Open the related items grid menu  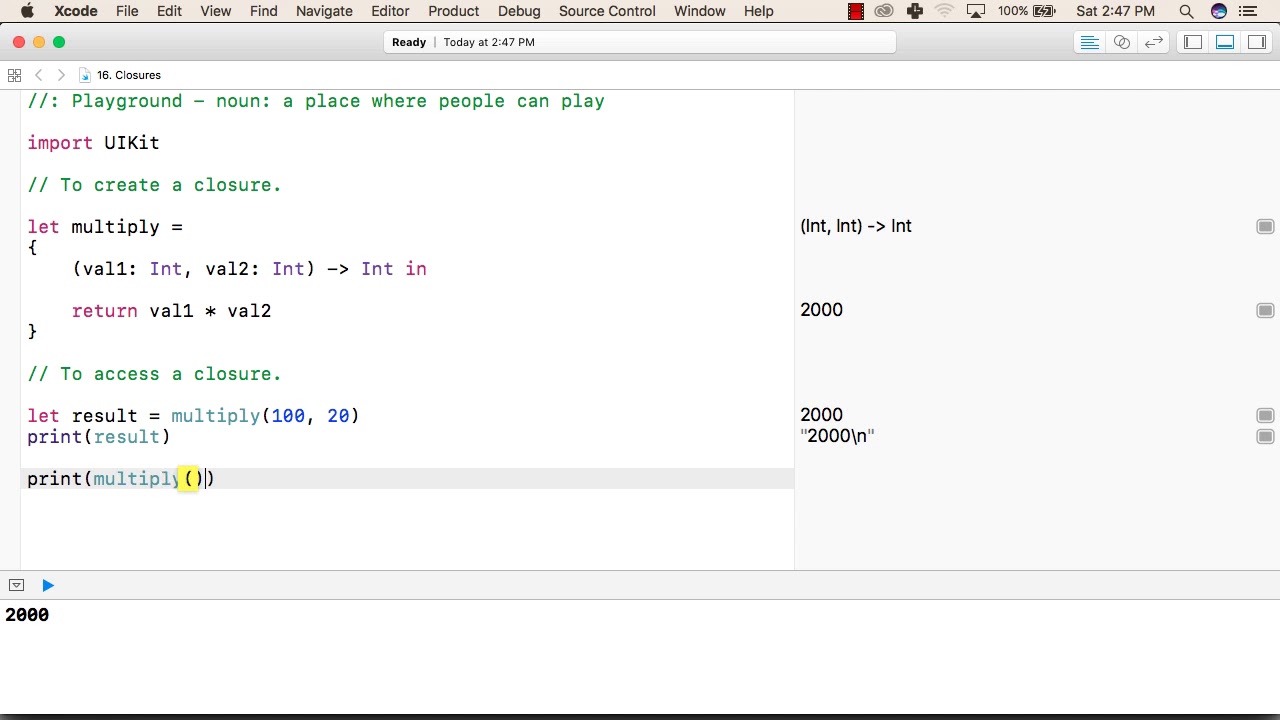point(14,75)
